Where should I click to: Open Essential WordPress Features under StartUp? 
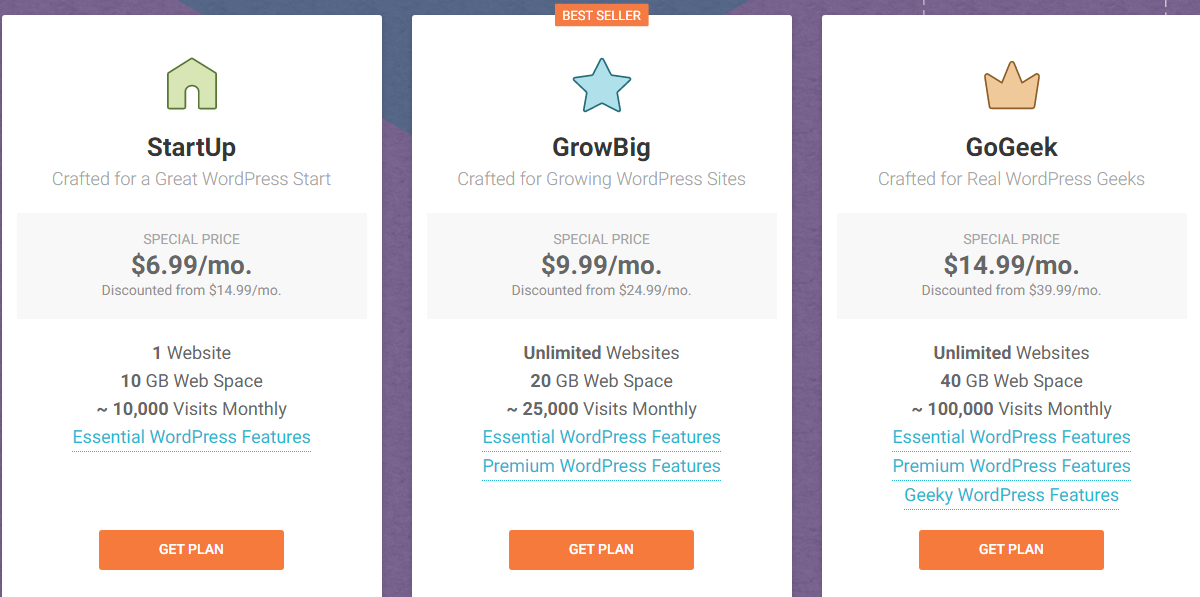pyautogui.click(x=191, y=437)
